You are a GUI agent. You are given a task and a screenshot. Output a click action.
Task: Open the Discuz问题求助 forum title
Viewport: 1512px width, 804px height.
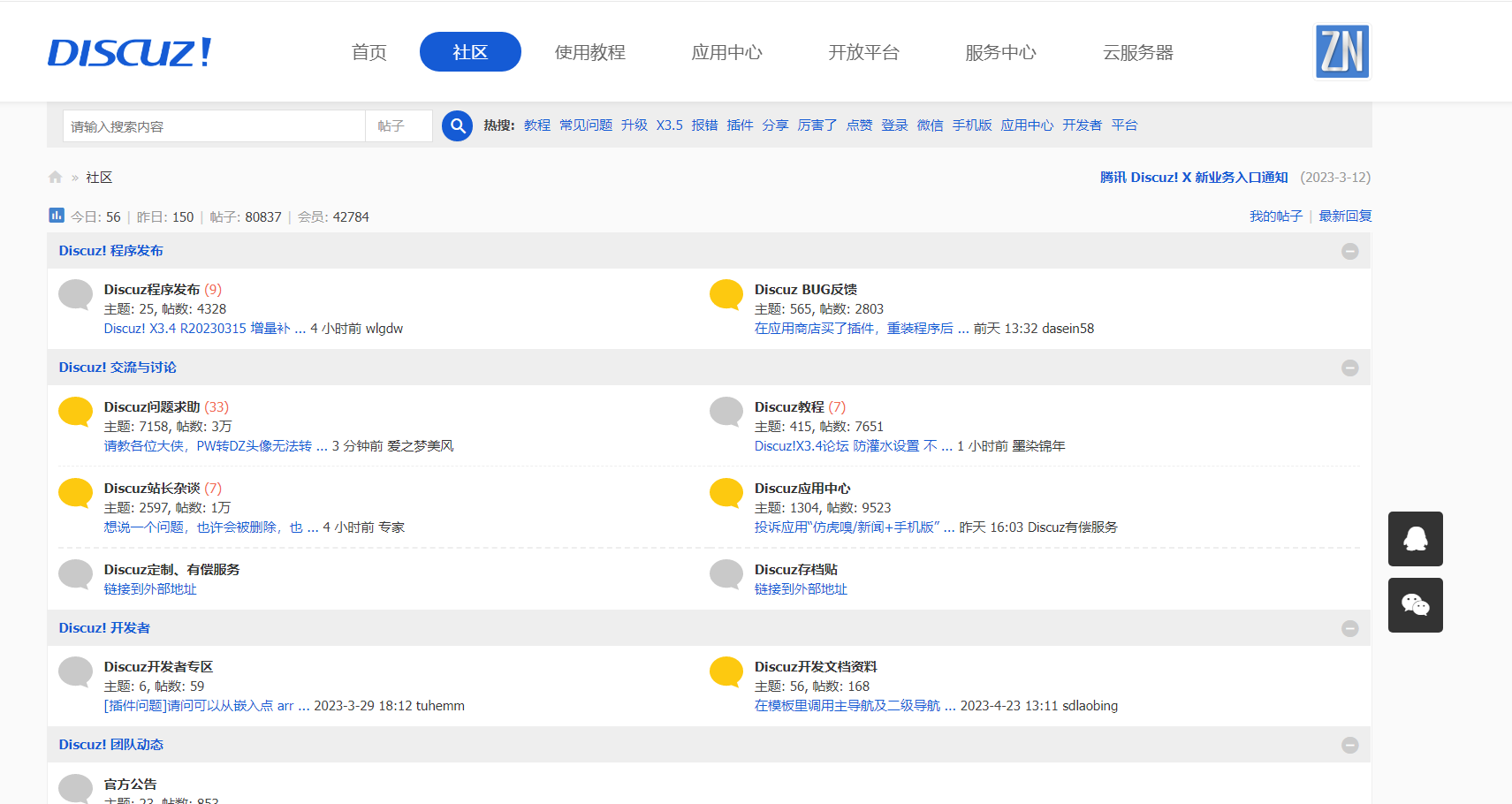tap(152, 407)
